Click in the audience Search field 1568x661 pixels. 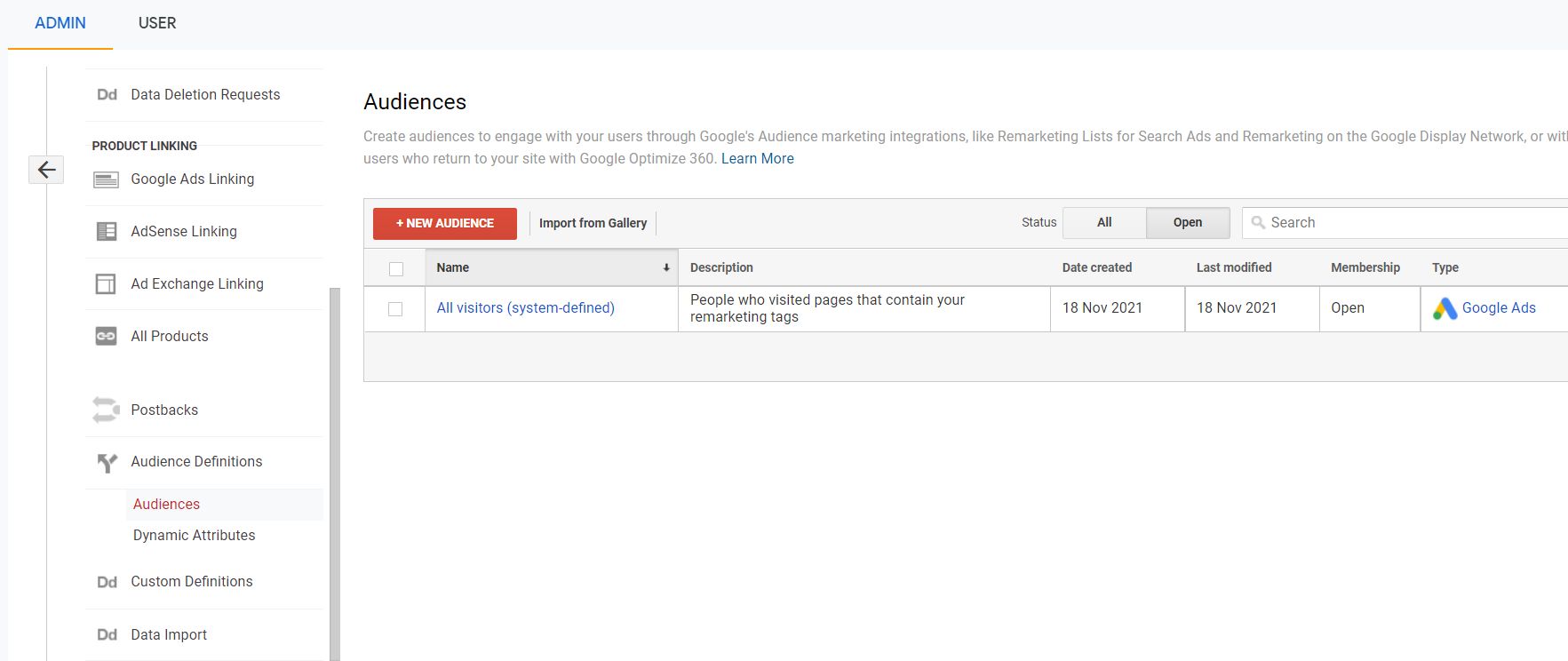coord(1406,223)
